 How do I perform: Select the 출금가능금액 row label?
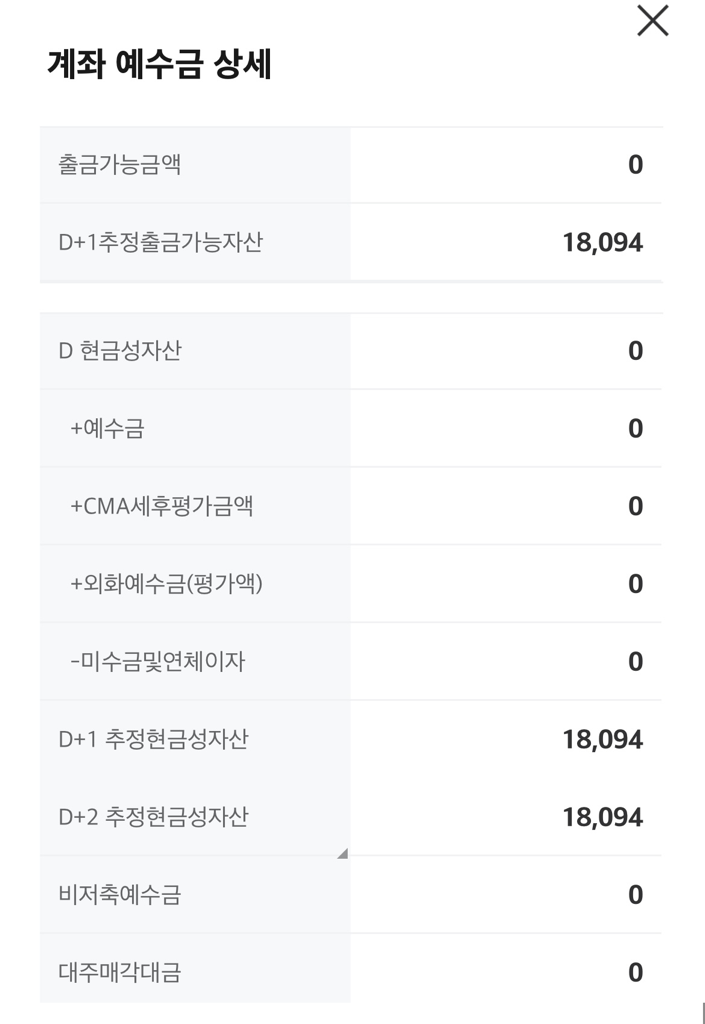(120, 165)
